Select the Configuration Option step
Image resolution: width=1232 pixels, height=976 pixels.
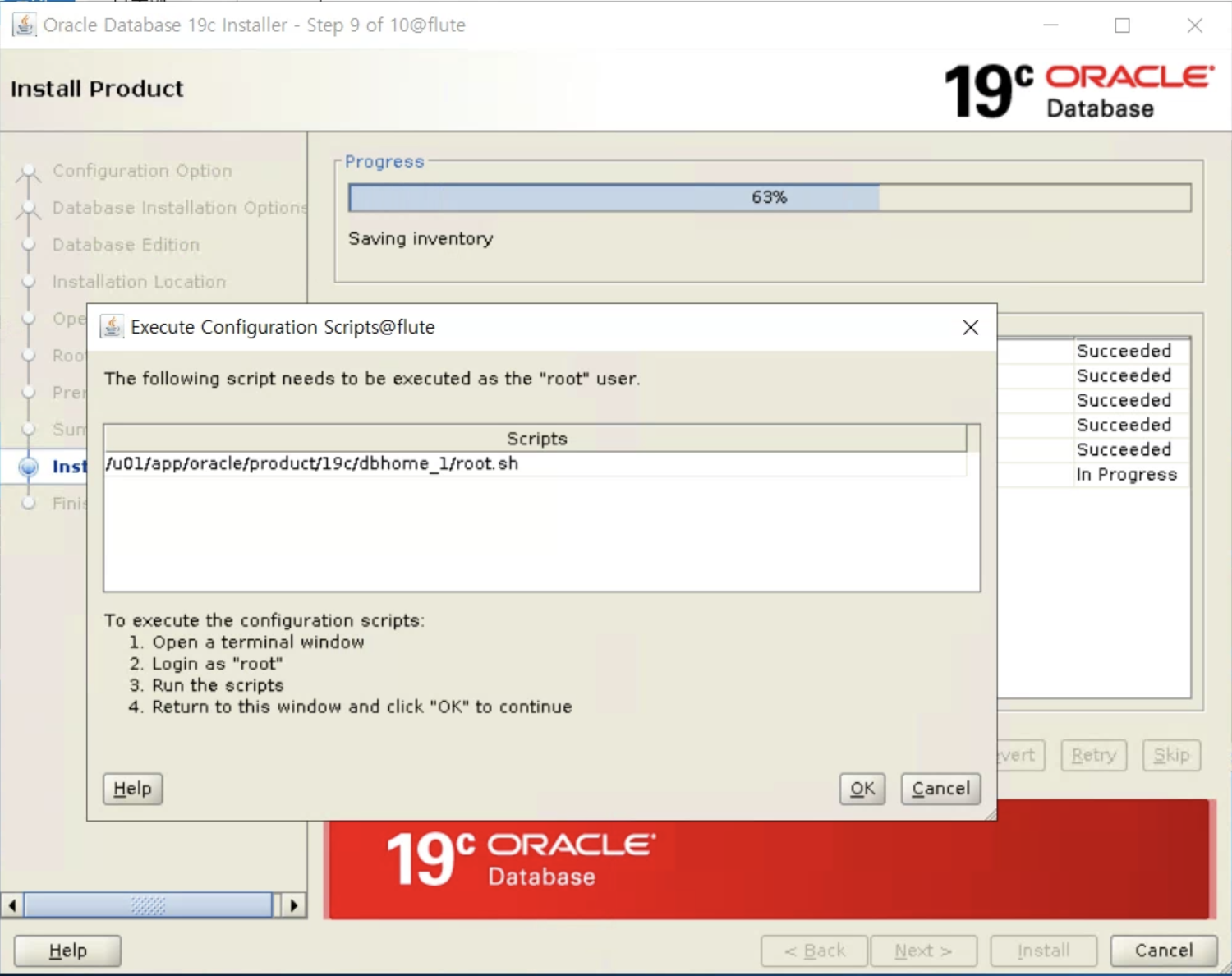point(142,171)
